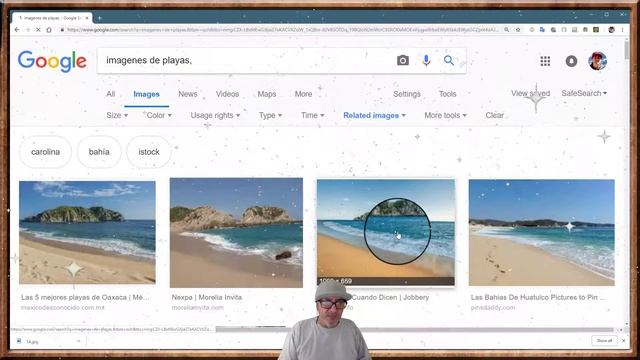Go forward in the browser
The width and height of the screenshot is (640, 360).
click(27, 30)
